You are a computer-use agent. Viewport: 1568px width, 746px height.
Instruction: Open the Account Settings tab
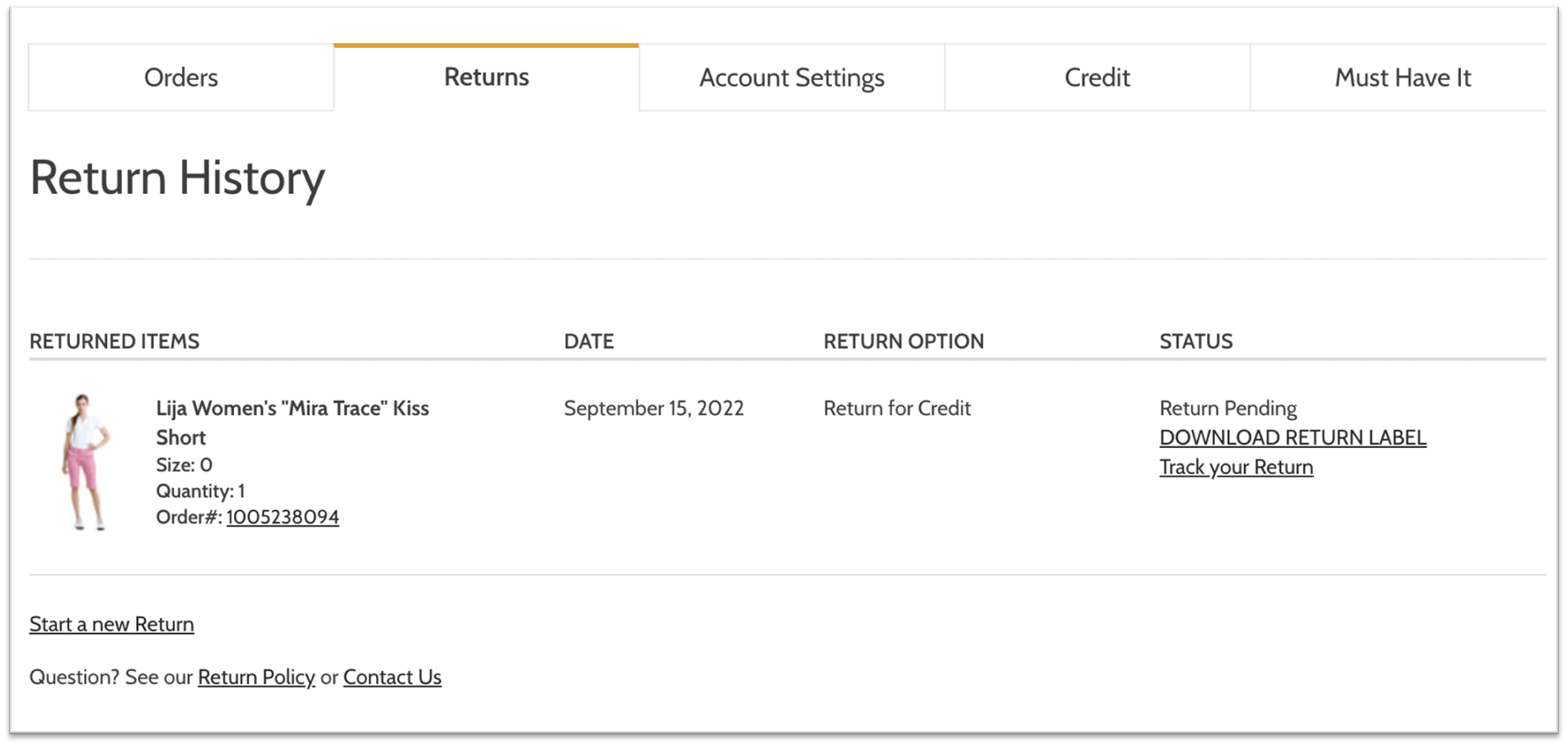pyautogui.click(x=791, y=77)
